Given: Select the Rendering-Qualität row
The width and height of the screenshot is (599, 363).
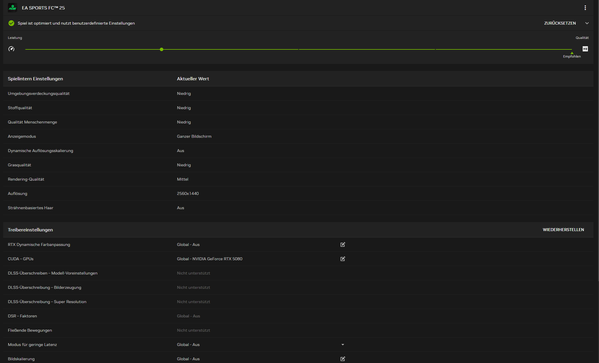Looking at the screenshot, I should pyautogui.click(x=298, y=179).
